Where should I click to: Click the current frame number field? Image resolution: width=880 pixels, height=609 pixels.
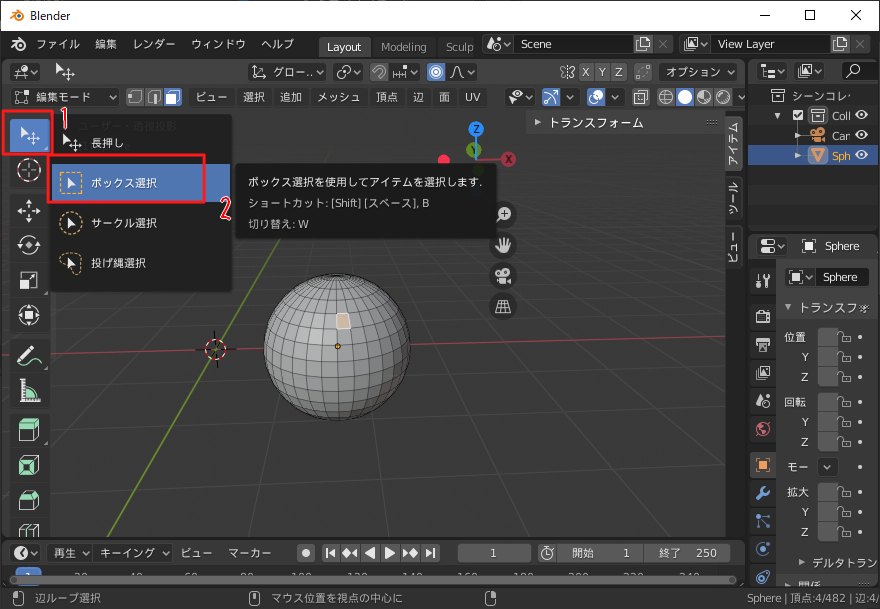pyautogui.click(x=494, y=553)
